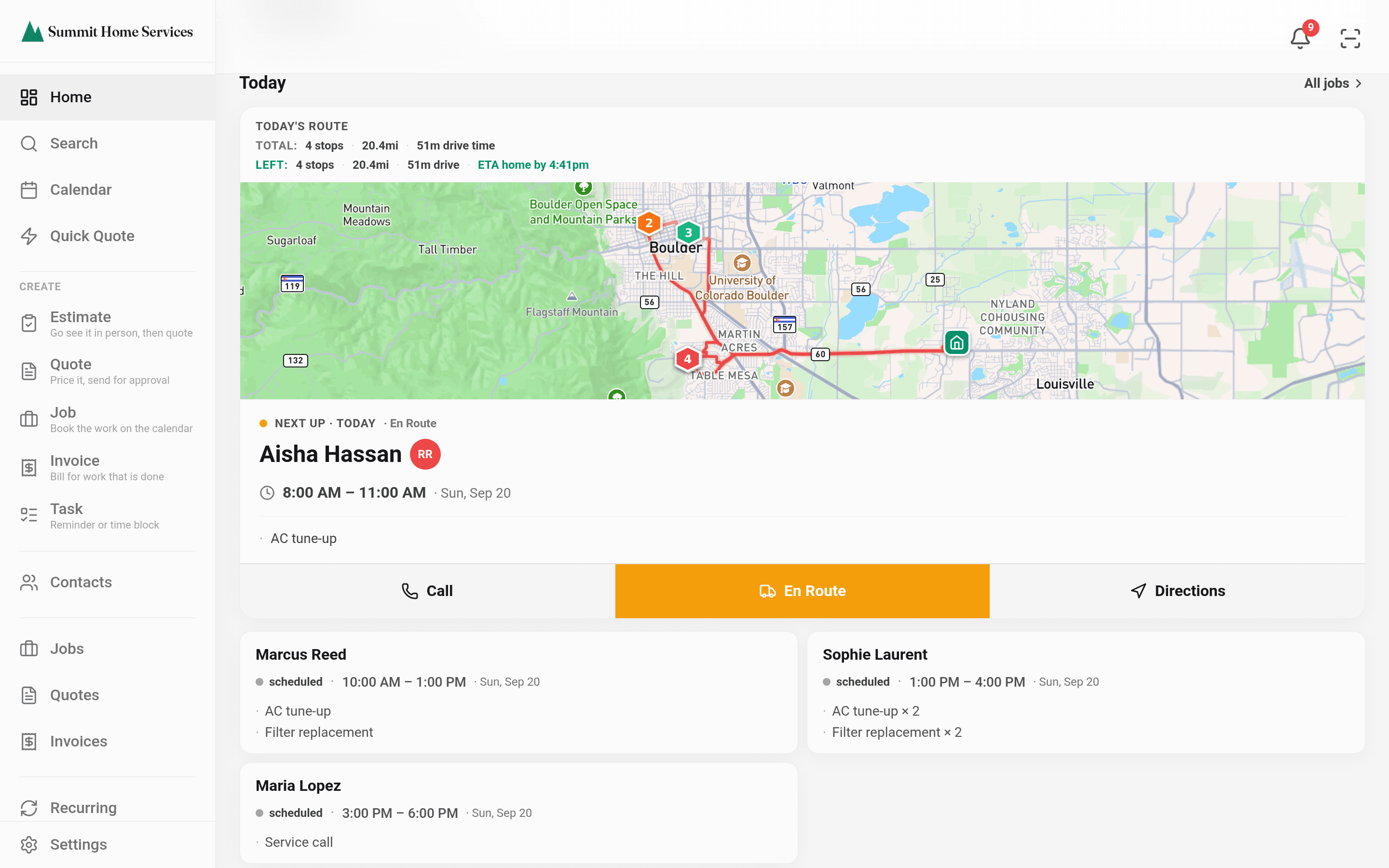Click the ETA home by 4:41pm text
This screenshot has height=868, width=1389.
click(532, 165)
